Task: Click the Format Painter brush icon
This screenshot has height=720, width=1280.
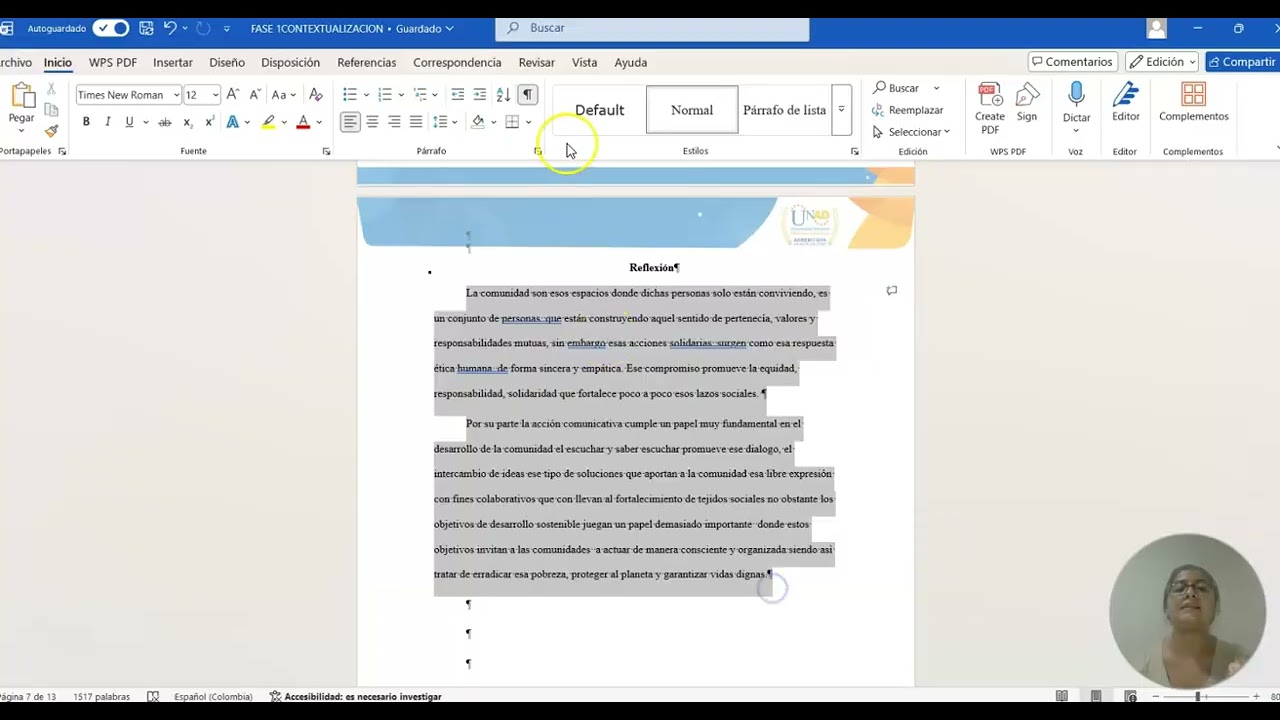Action: [x=51, y=131]
